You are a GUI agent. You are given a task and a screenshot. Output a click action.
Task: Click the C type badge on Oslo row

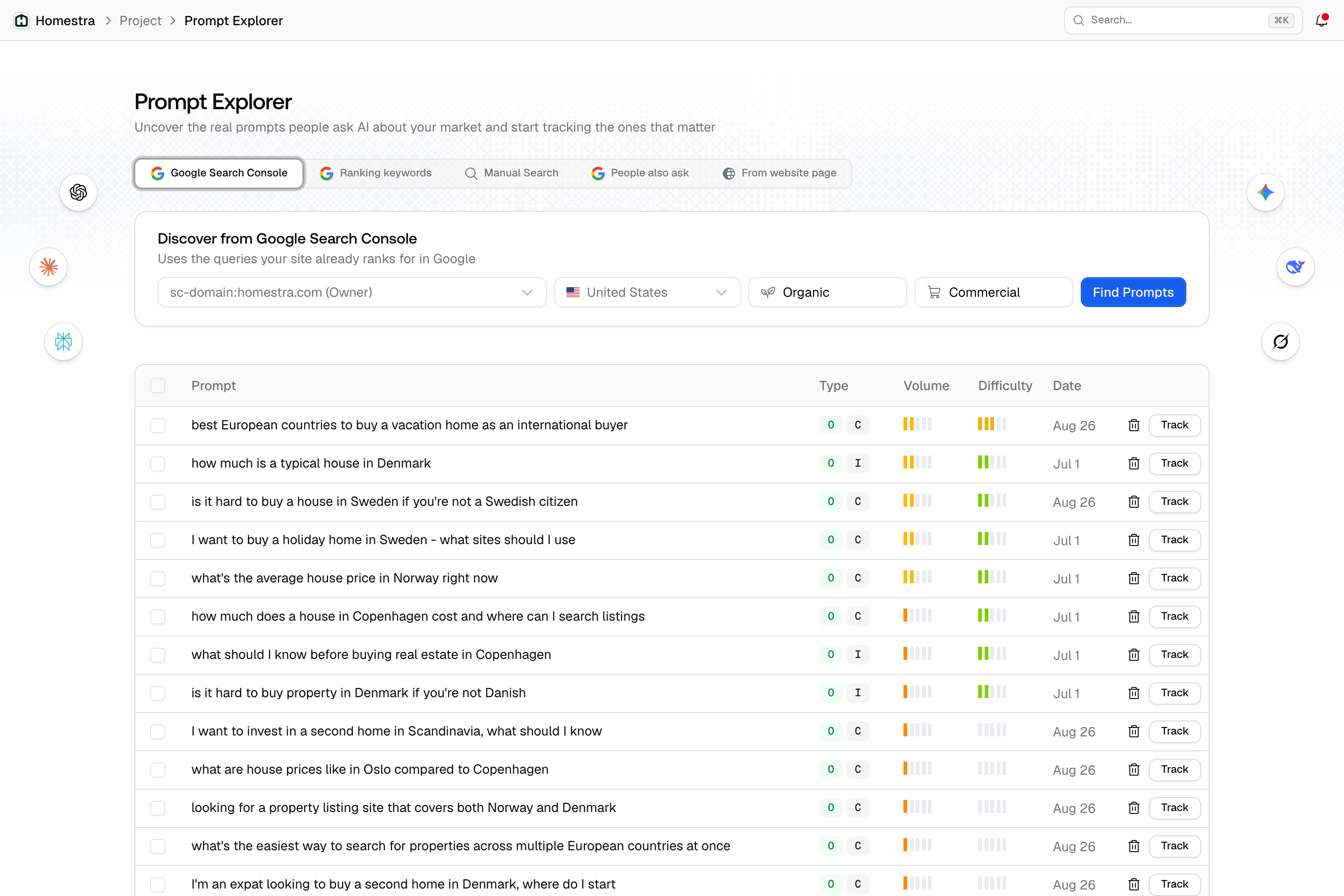click(x=858, y=769)
